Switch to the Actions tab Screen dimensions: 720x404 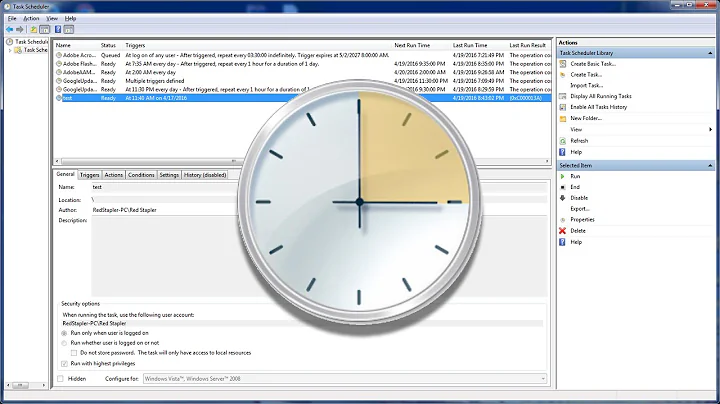[x=113, y=175]
